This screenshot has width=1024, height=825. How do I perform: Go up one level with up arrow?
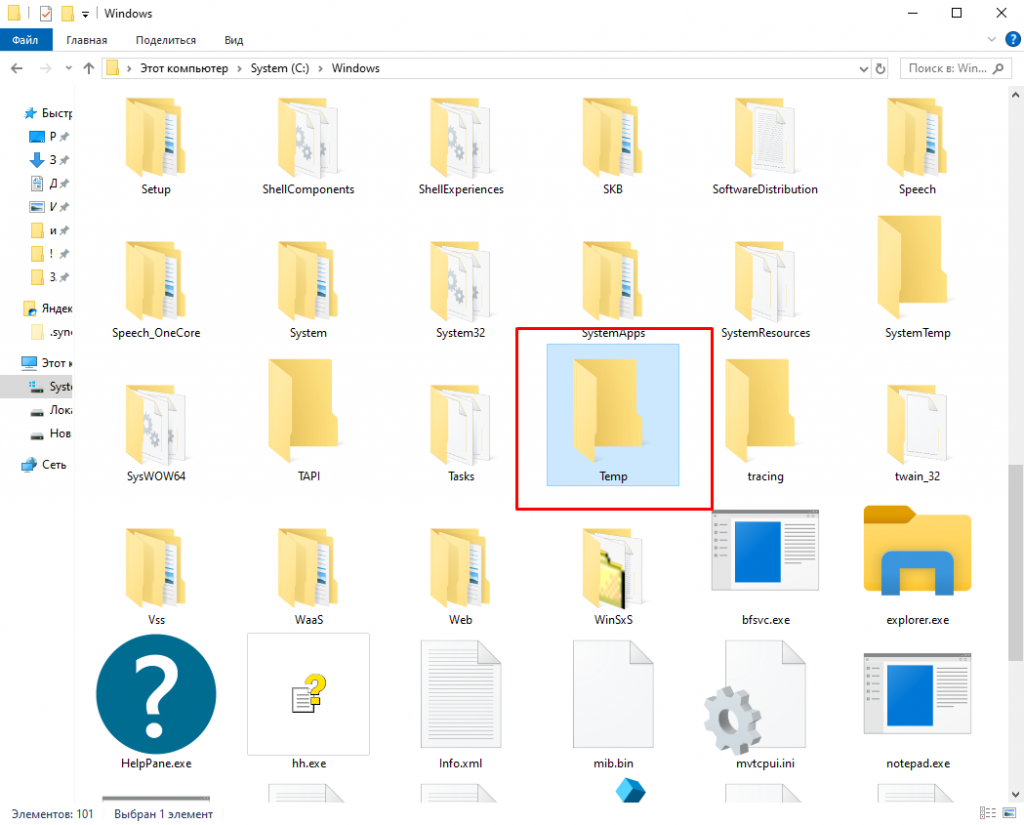coord(89,69)
